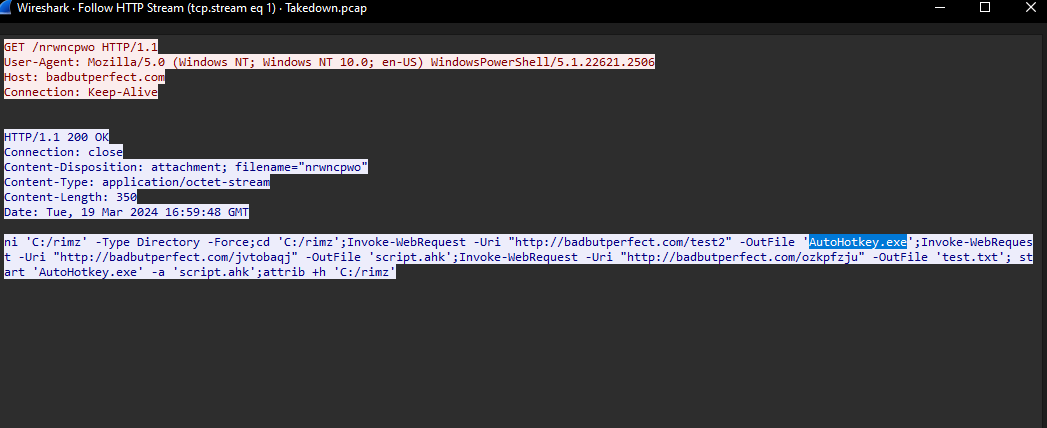The height and width of the screenshot is (428, 1047).
Task: Maximize the Follow HTTP Stream window
Action: point(985,7)
